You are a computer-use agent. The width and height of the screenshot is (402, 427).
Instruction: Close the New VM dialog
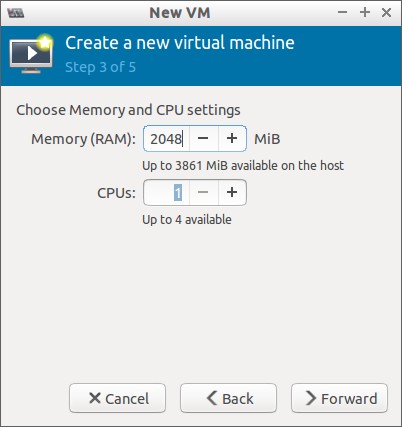(x=386, y=13)
